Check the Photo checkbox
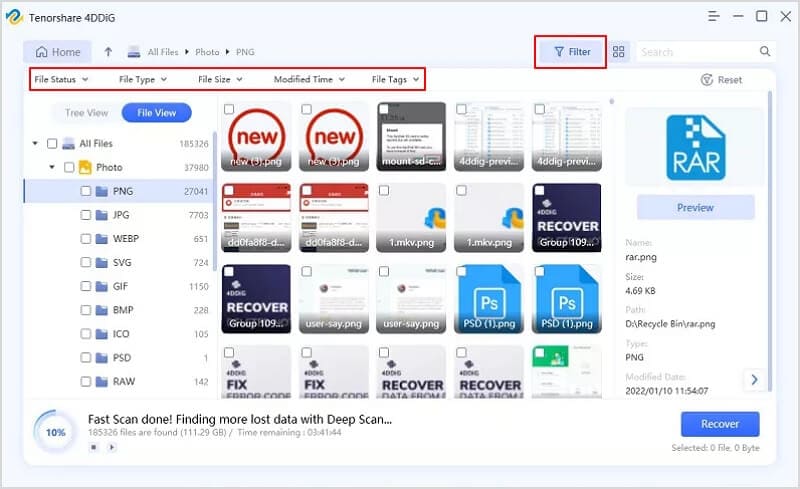The height and width of the screenshot is (489, 800). [69, 167]
